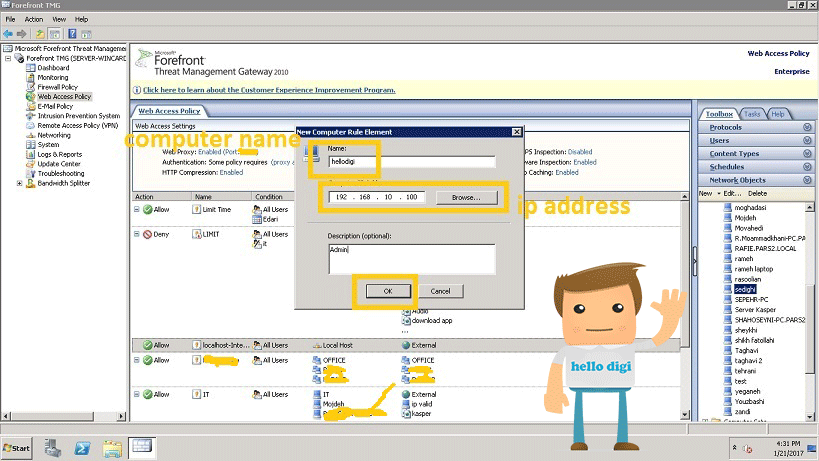819x461 pixels.
Task: Select the rameh laptop computer object
Action: pyautogui.click(x=753, y=269)
